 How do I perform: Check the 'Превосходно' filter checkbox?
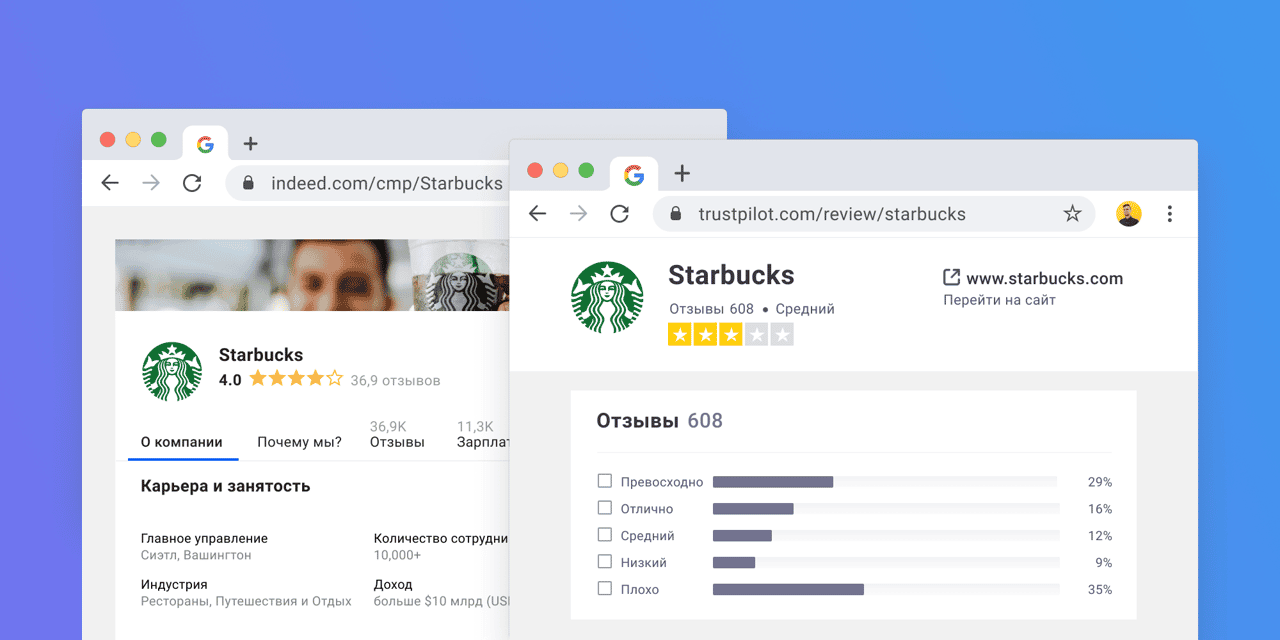[604, 481]
